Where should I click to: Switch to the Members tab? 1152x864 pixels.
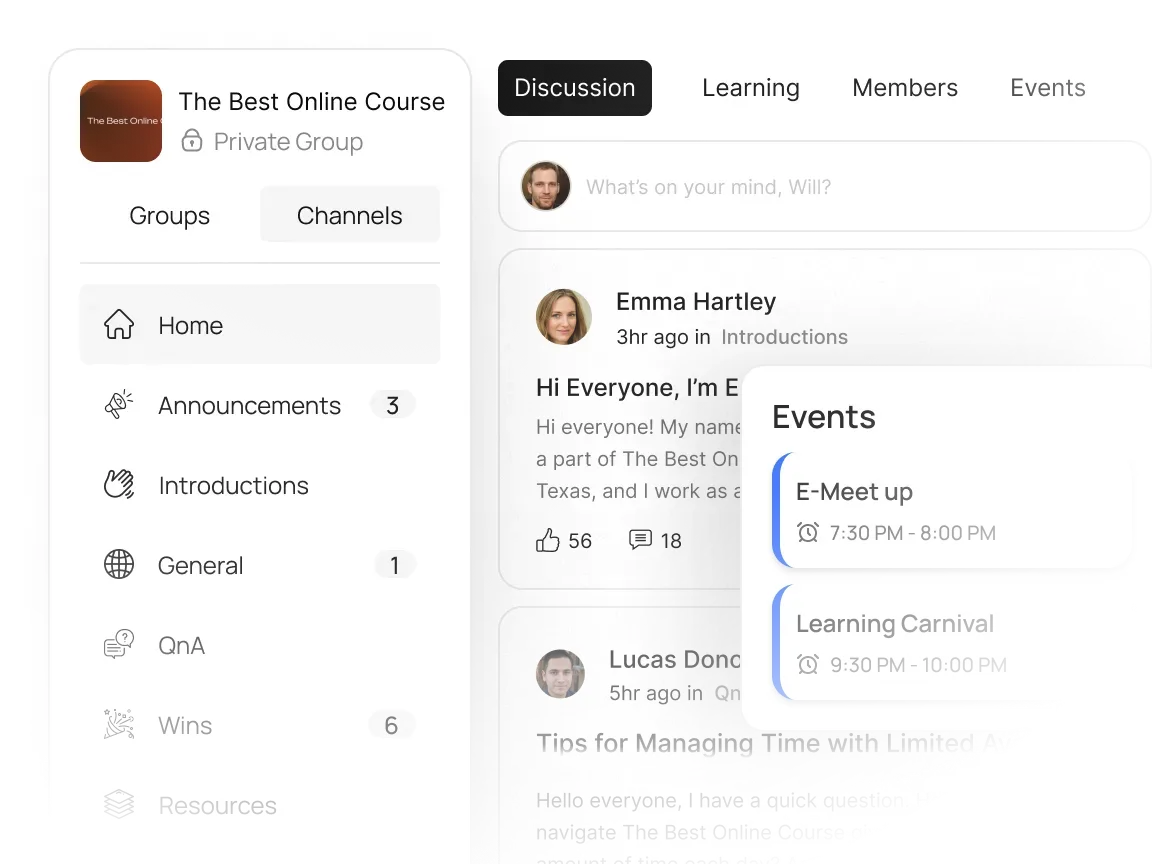[x=905, y=87]
